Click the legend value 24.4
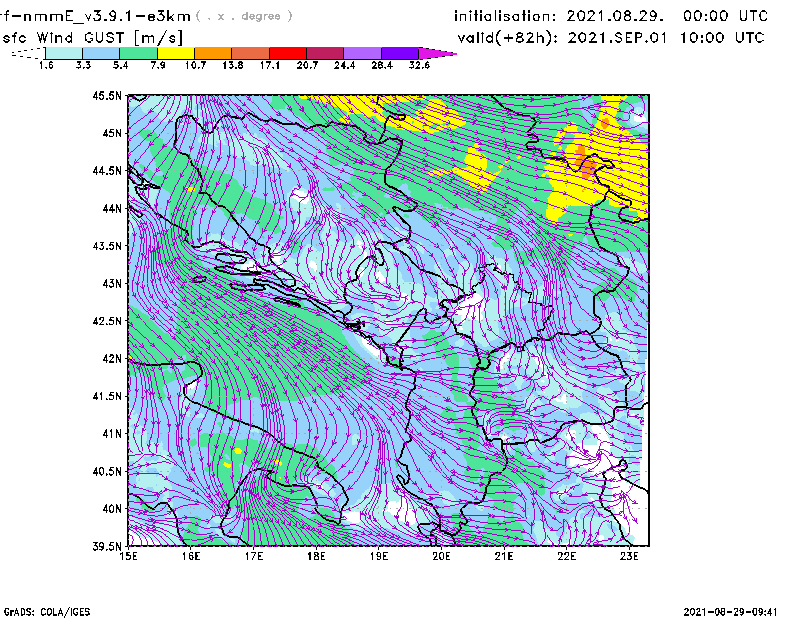800x618 pixels. pyautogui.click(x=344, y=65)
